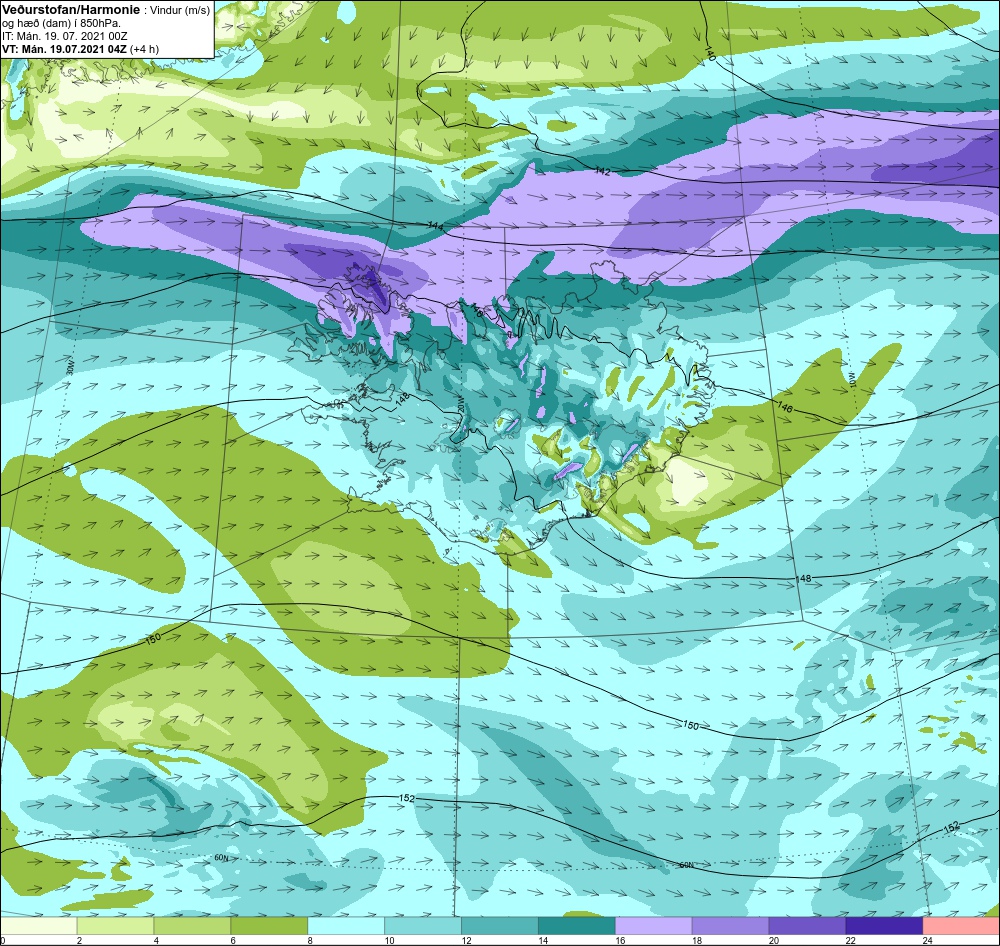Select the 14–16 m/s dark teal legend swatch
1000x946 pixels.
[x=577, y=926]
